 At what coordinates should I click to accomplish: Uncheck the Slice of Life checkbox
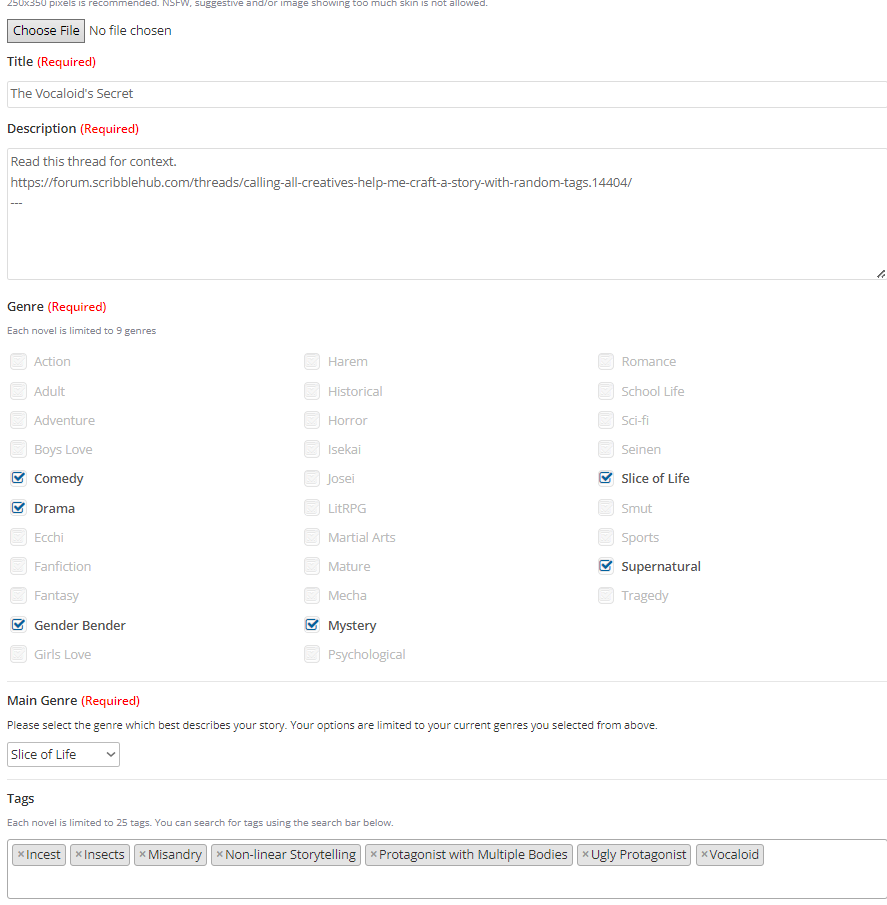coord(605,478)
